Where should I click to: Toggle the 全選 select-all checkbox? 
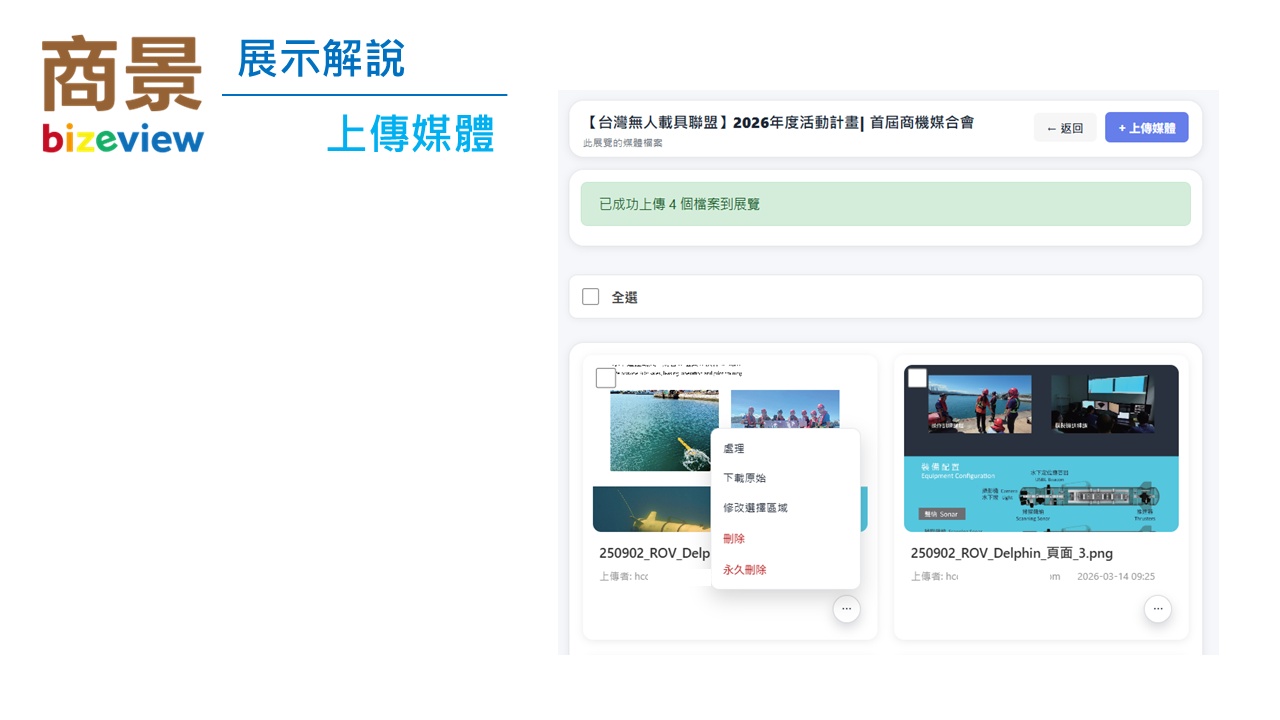pyautogui.click(x=590, y=296)
